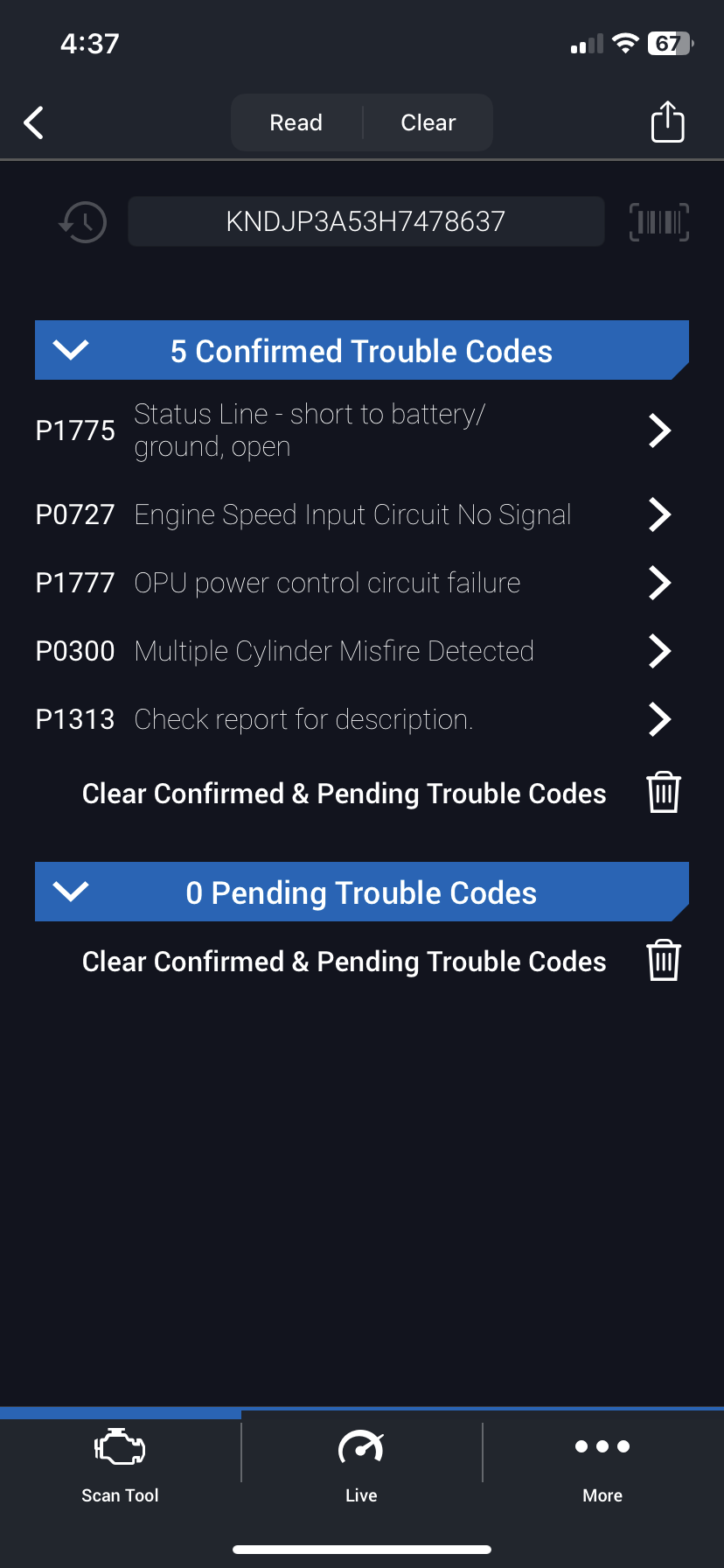Tap the VIN barcode scanner icon
Viewport: 724px width, 1568px height.
[658, 222]
